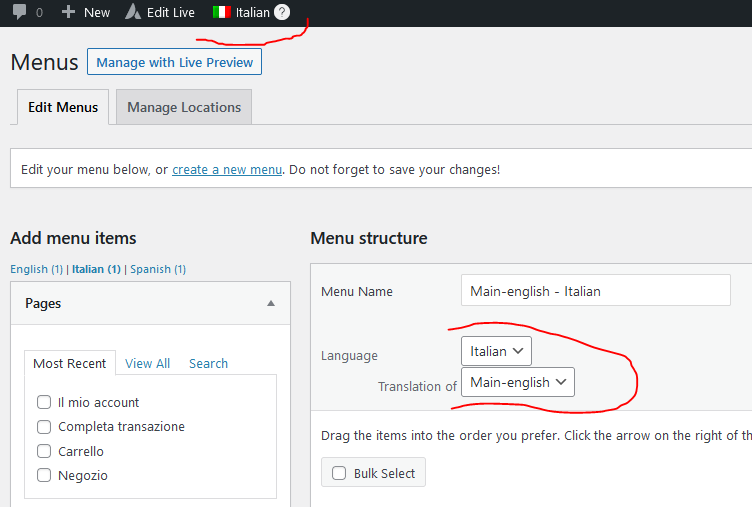Image resolution: width=752 pixels, height=507 pixels.
Task: Follow the create a new menu link
Action: (227, 170)
